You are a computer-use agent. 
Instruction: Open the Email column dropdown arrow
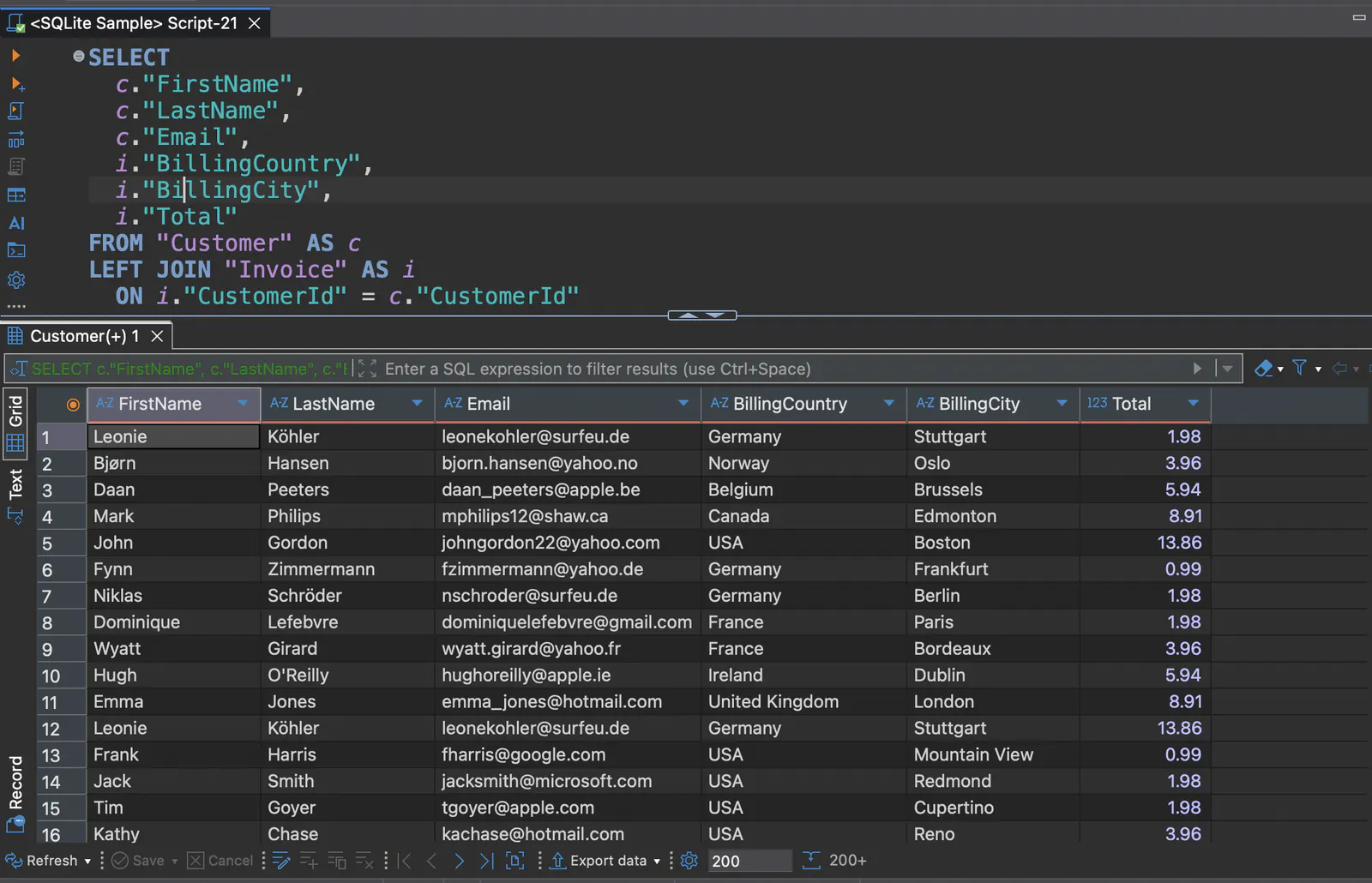(683, 404)
